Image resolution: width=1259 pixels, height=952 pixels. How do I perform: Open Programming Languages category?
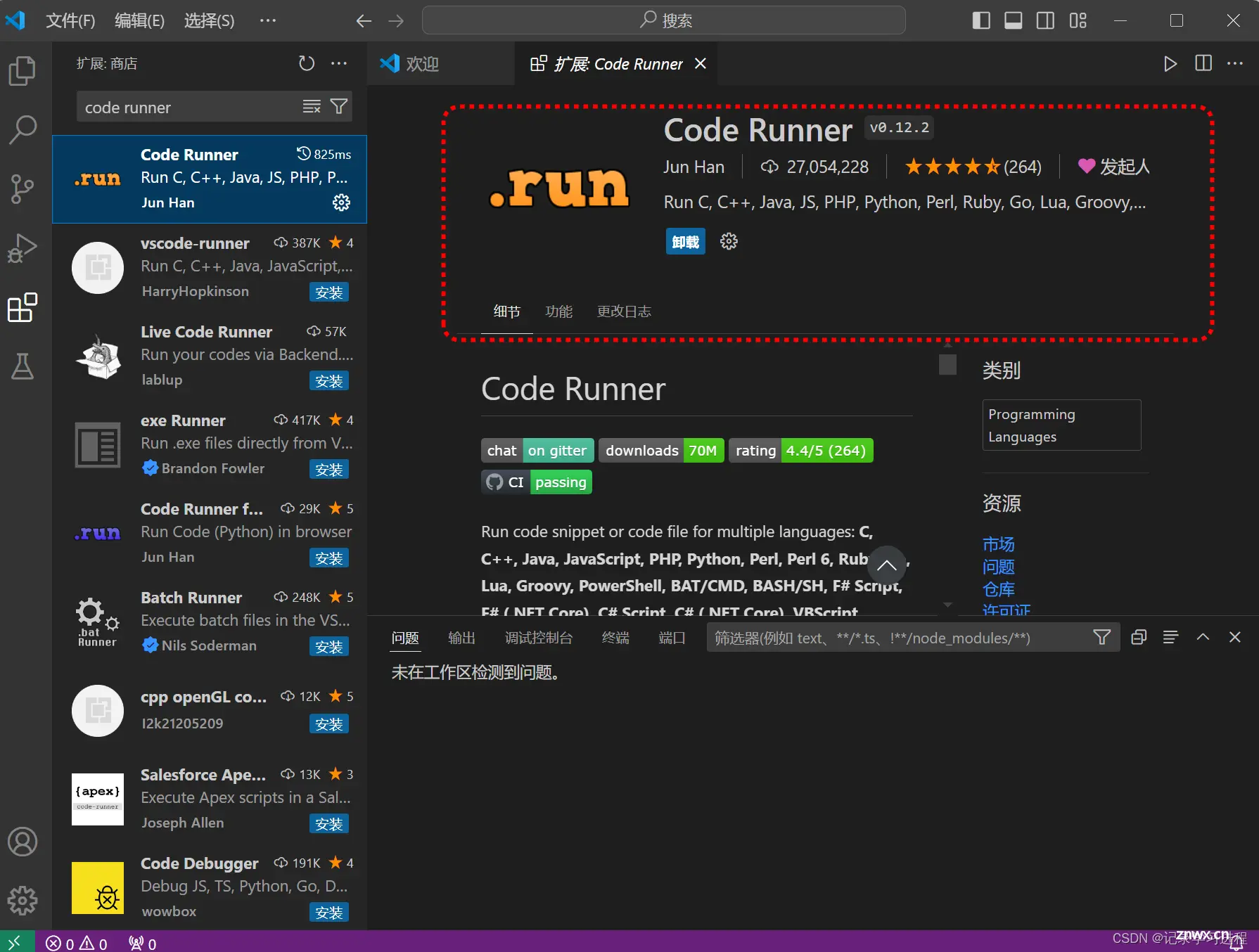point(1061,425)
